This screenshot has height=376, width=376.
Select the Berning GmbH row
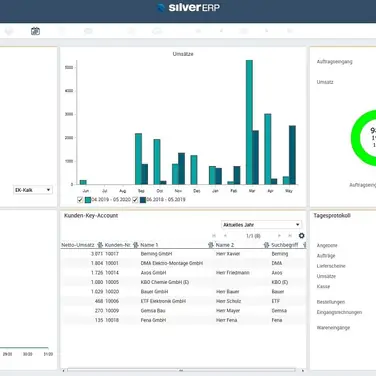pyautogui.click(x=183, y=254)
